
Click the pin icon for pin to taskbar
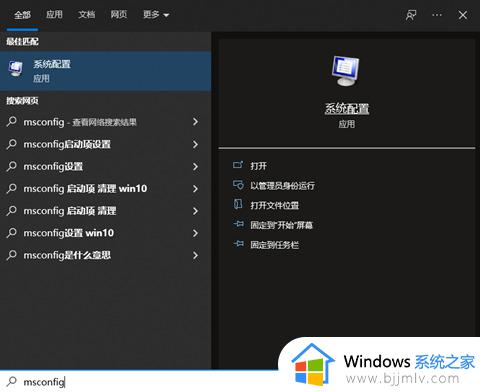239,244
